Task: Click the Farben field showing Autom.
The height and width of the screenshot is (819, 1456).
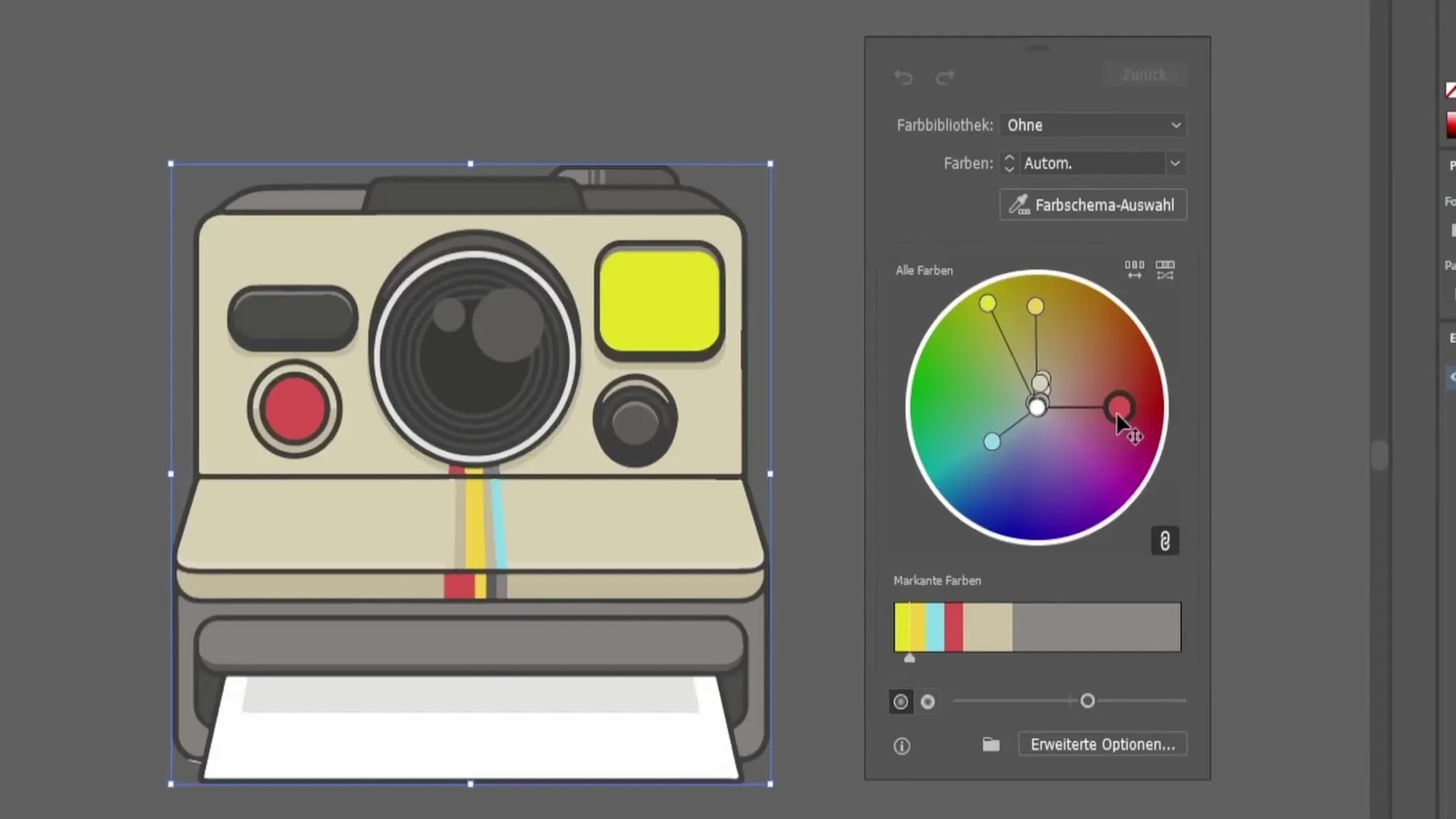Action: click(1091, 163)
